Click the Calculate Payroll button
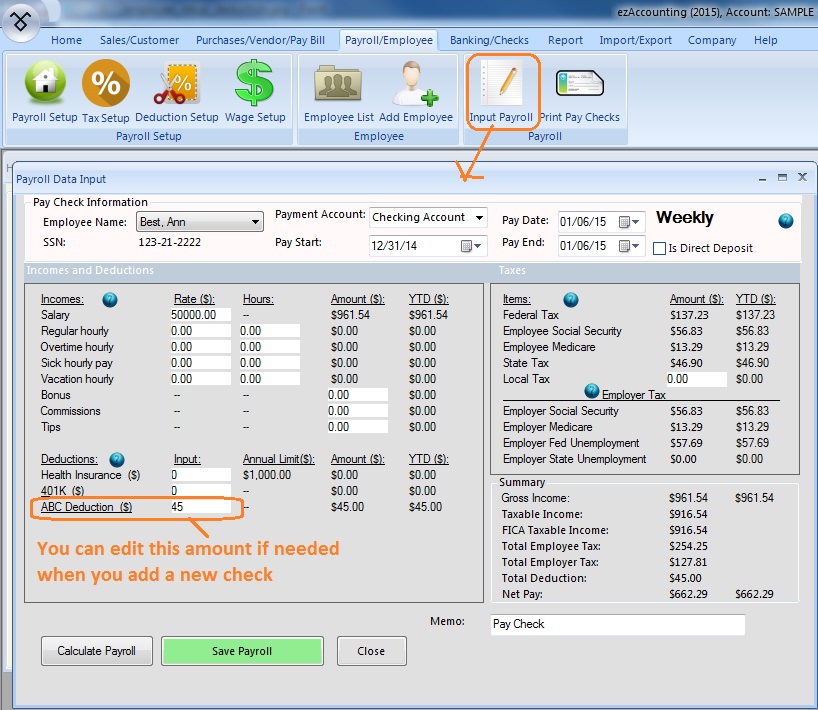This screenshot has width=818, height=710. [x=96, y=651]
